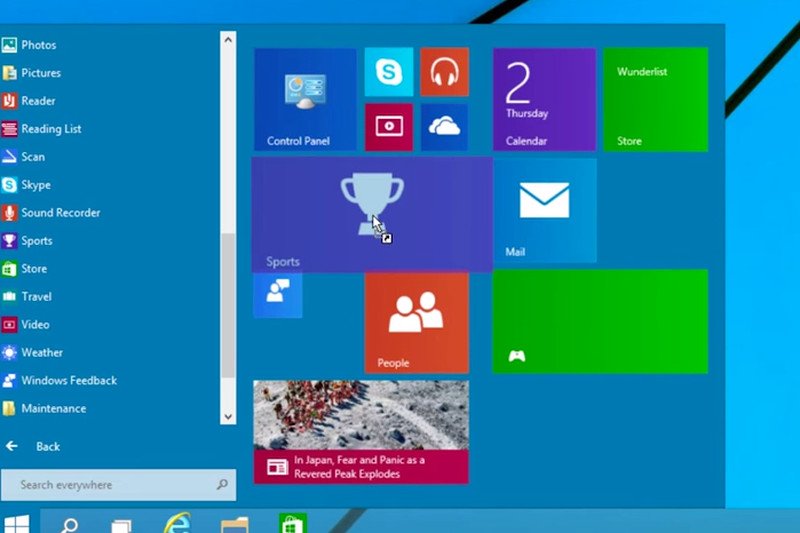
Task: Launch the Scan app
Action: [23, 157]
